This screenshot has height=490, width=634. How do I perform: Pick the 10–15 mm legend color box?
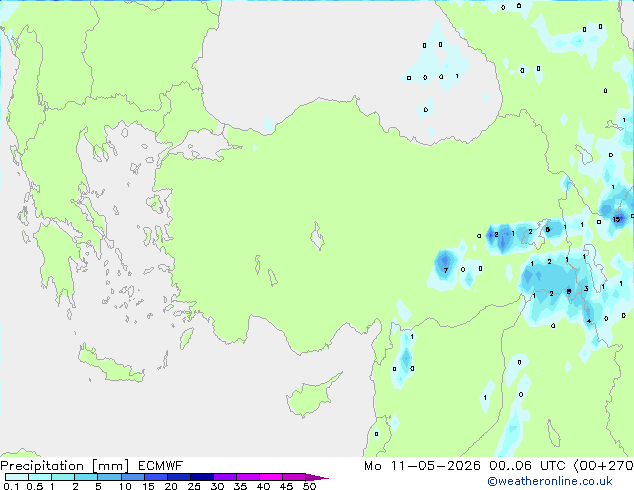click(132, 477)
